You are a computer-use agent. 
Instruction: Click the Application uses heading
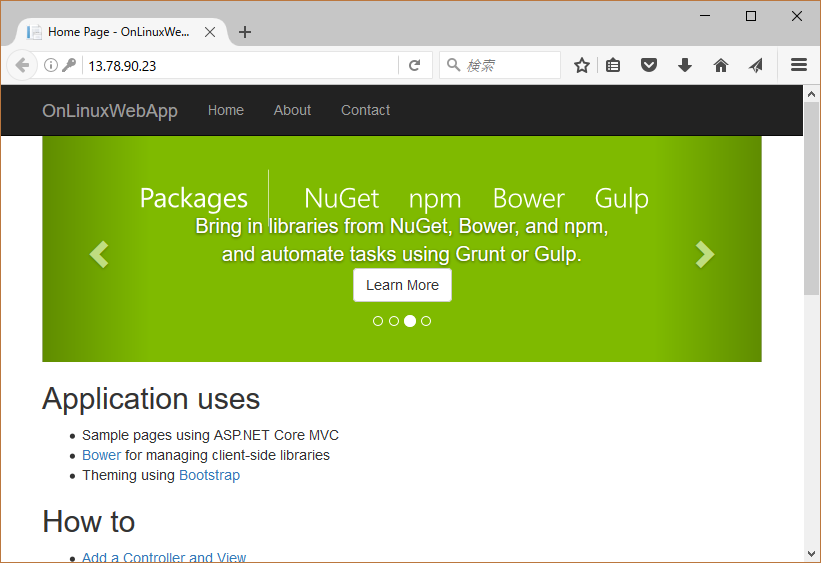click(151, 399)
